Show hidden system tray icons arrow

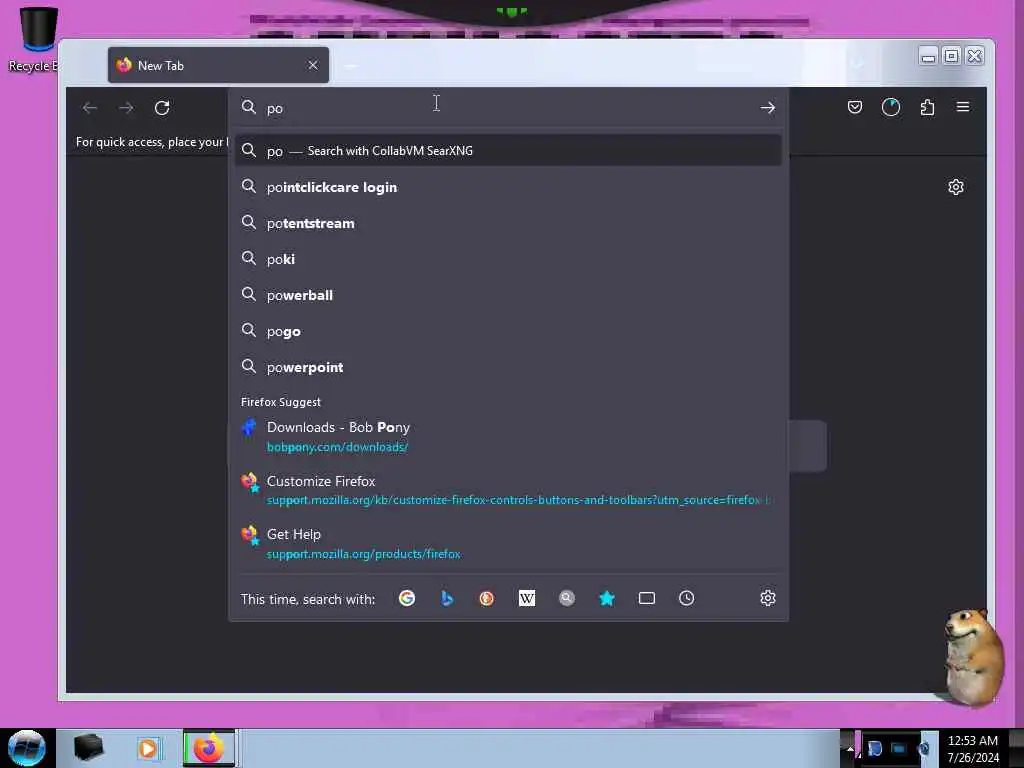pos(850,748)
